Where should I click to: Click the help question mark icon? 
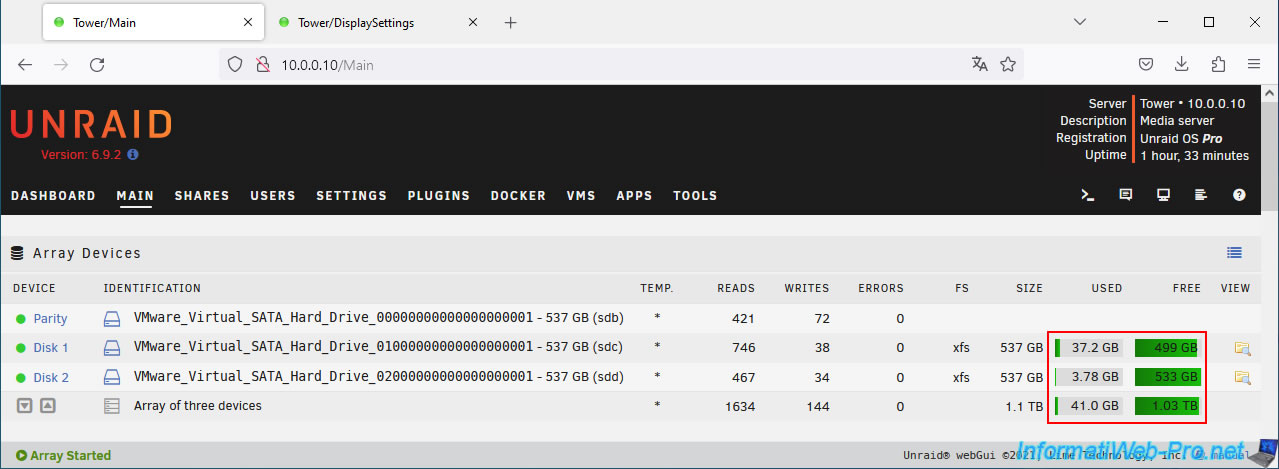[x=1239, y=195]
